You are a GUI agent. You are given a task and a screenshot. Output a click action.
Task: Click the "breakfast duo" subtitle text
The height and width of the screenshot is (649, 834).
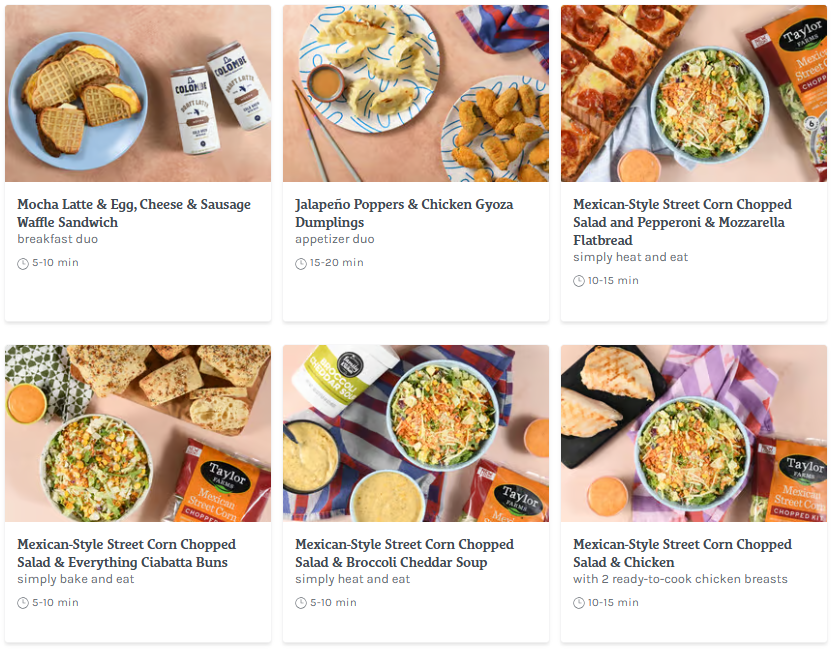click(x=57, y=240)
